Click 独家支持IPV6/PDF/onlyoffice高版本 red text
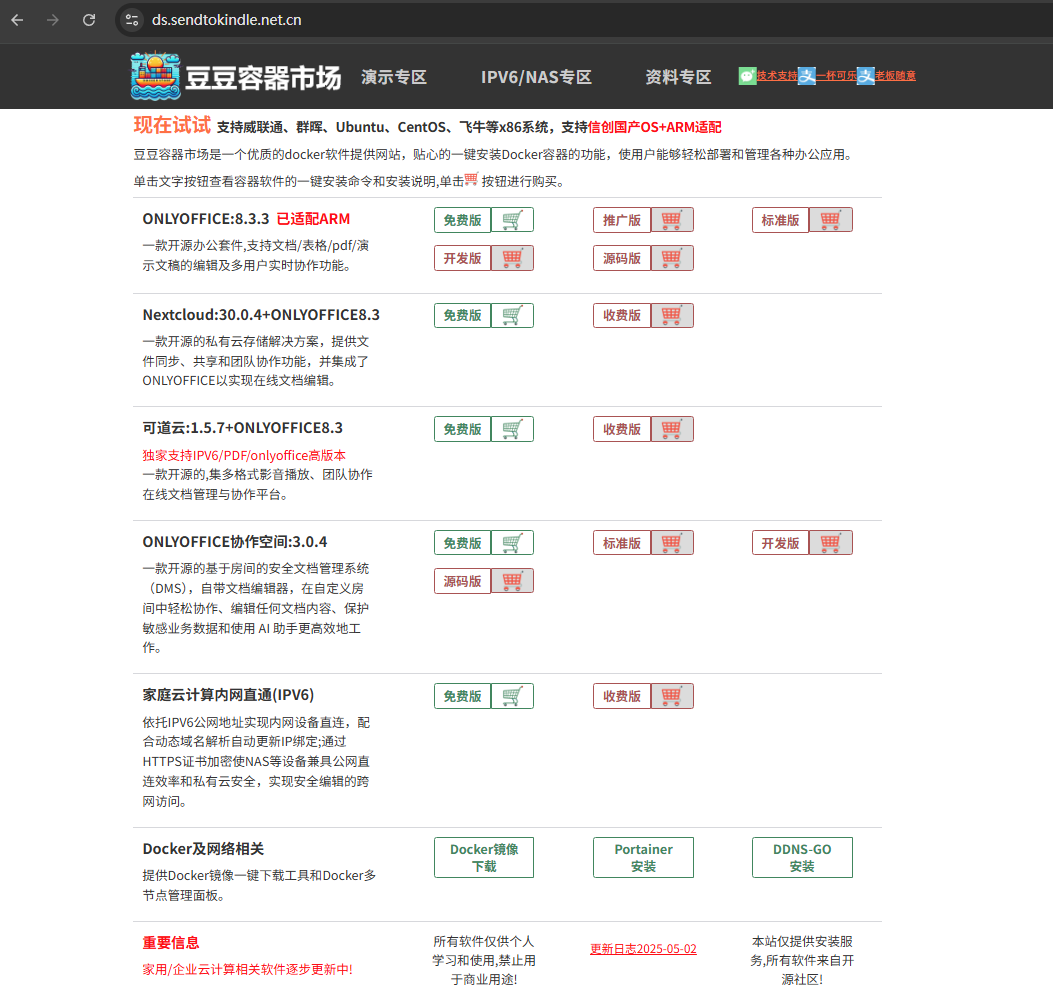This screenshot has width=1053, height=987. pos(244,455)
